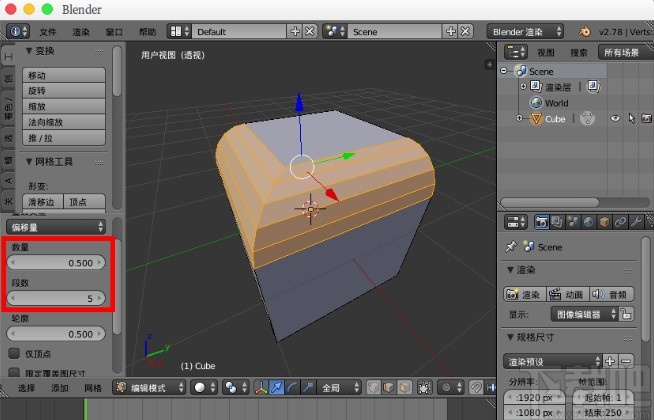Add a new scene with plus button
The height and width of the screenshot is (420, 654).
450,31
